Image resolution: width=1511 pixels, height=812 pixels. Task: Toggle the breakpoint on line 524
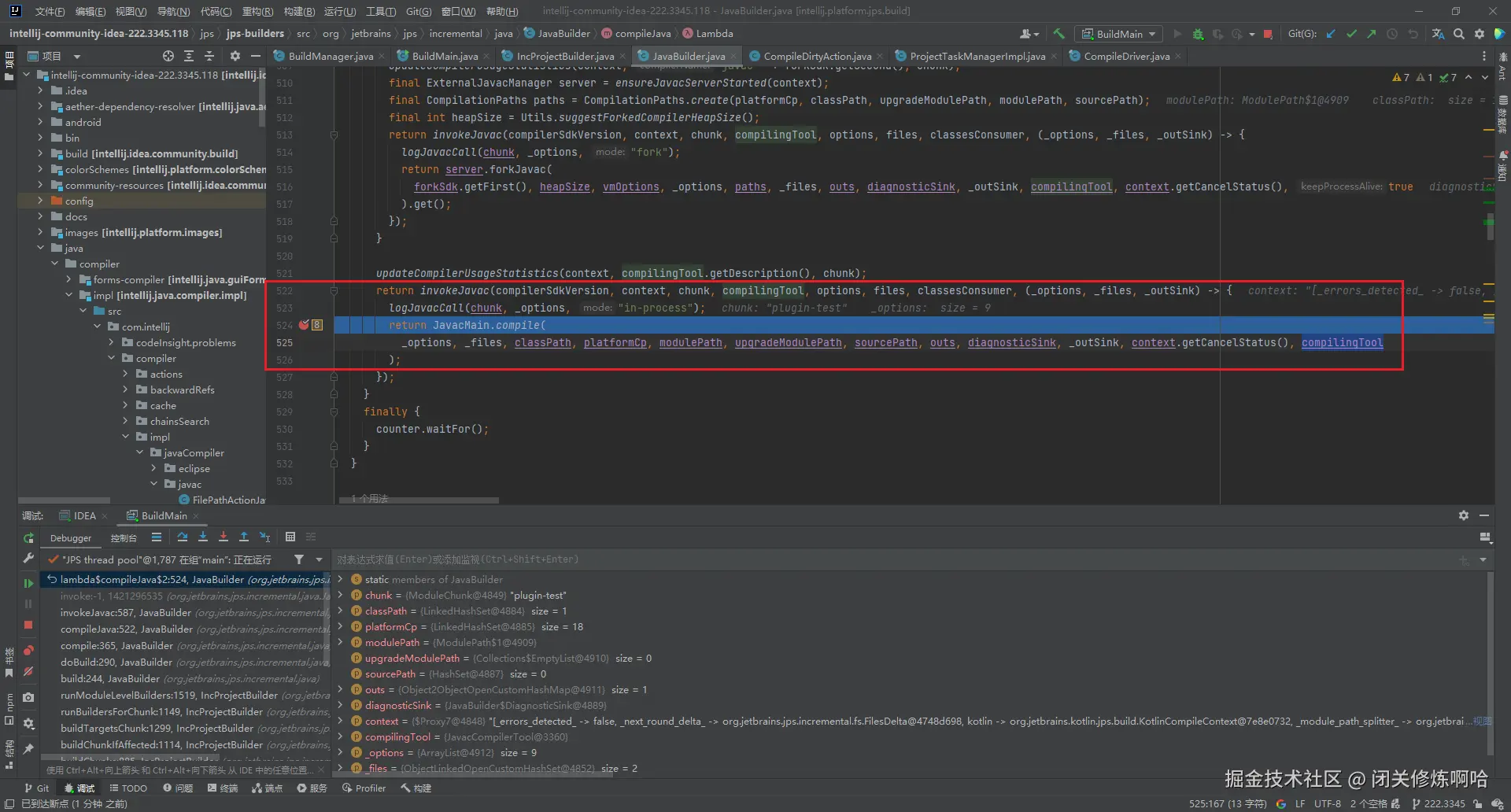[x=304, y=325]
